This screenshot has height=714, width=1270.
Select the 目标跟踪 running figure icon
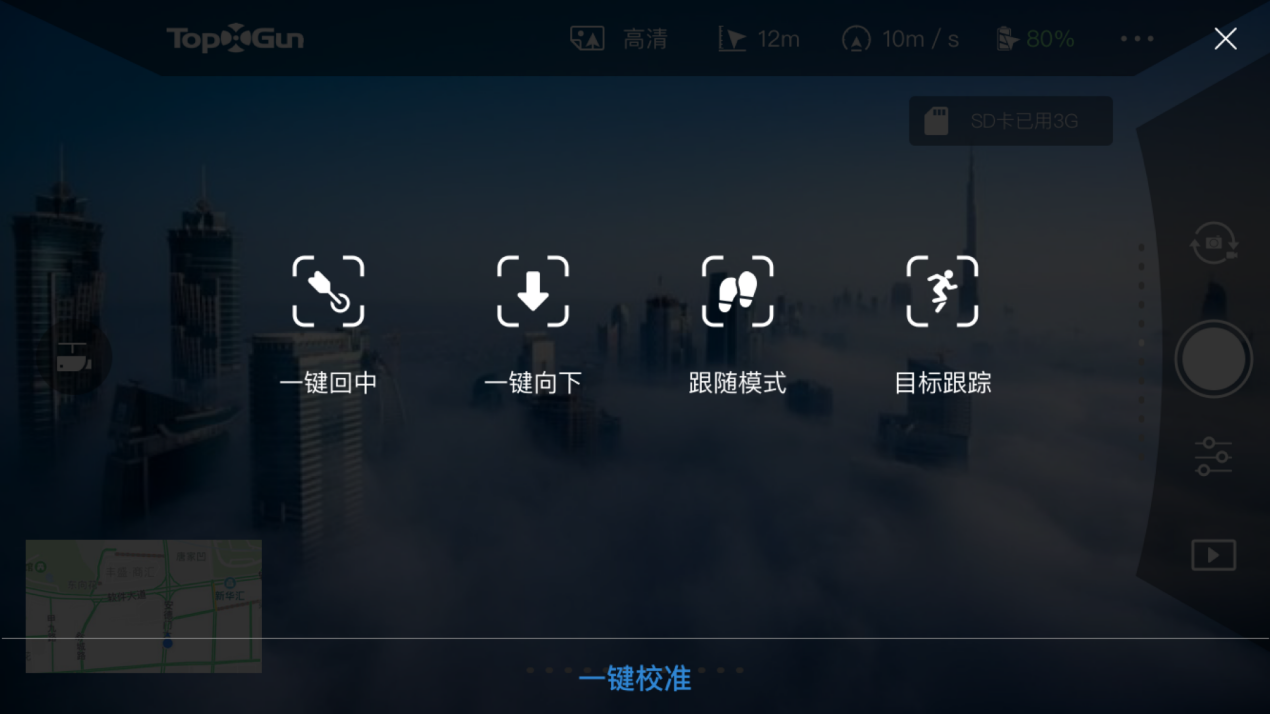point(942,291)
